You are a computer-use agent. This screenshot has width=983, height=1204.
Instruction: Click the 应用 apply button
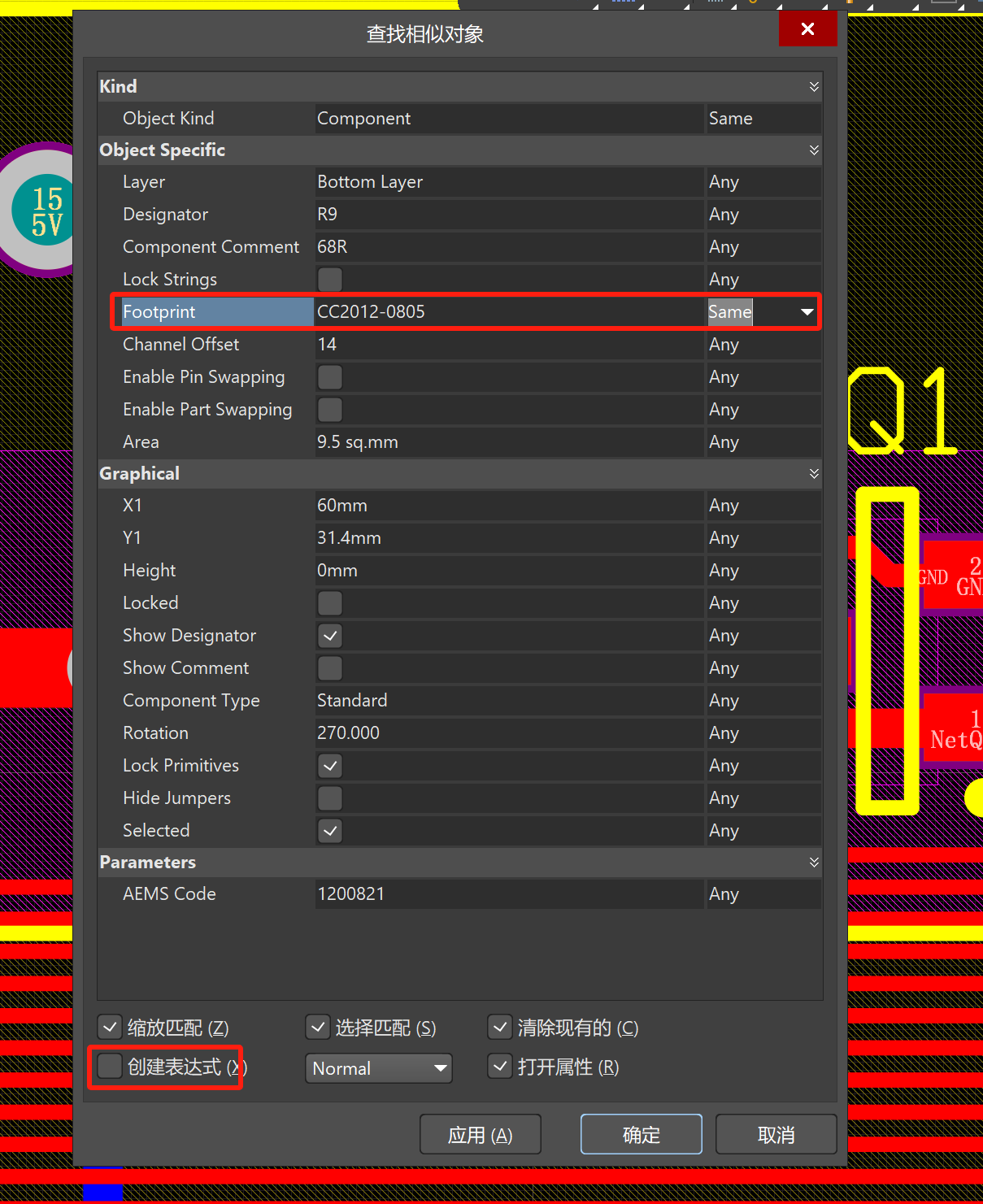tap(480, 1134)
